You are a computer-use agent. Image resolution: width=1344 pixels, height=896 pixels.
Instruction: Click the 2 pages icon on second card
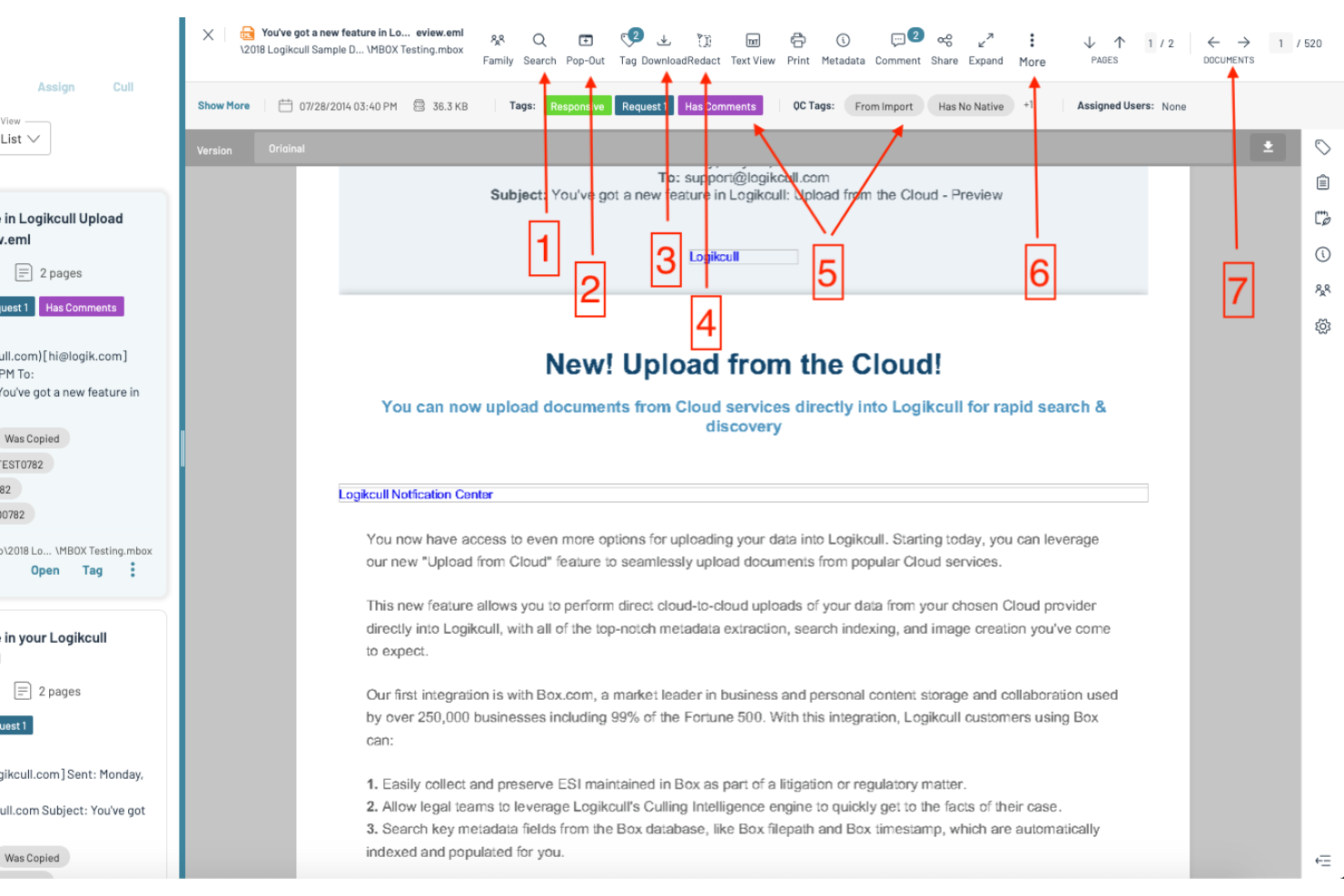tap(23, 691)
